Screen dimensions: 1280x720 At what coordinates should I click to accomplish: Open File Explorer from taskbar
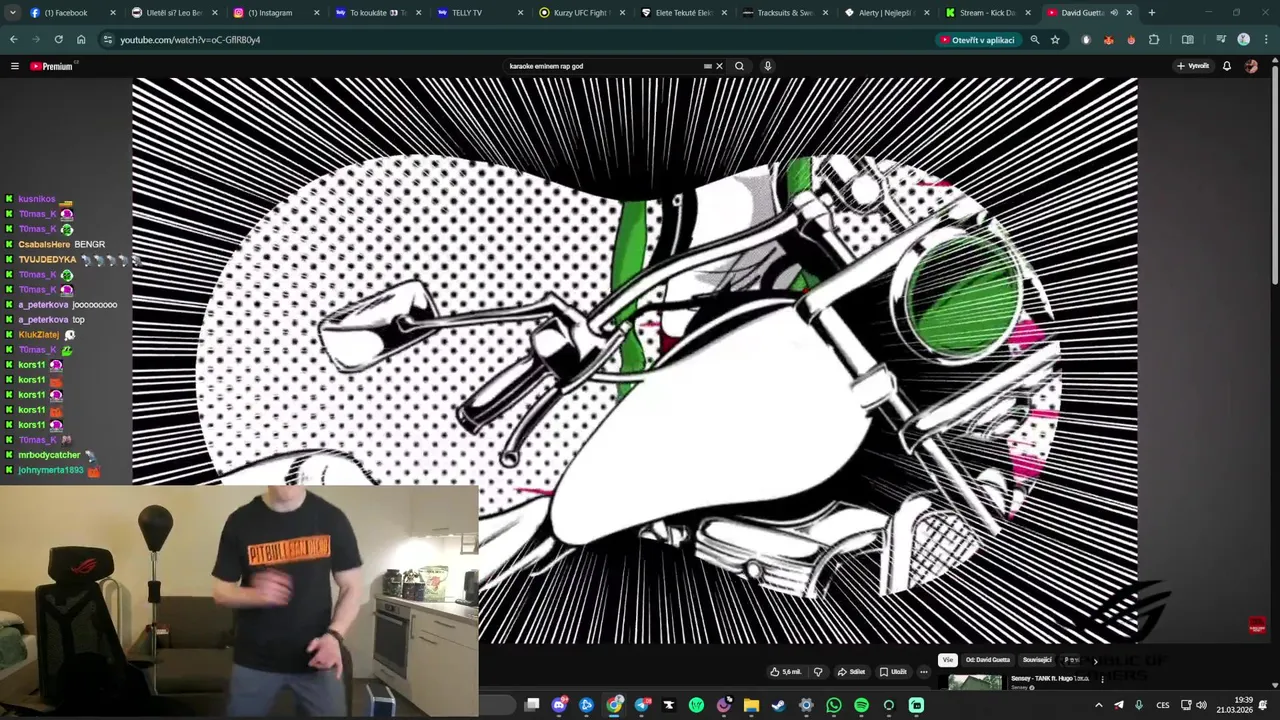click(751, 705)
